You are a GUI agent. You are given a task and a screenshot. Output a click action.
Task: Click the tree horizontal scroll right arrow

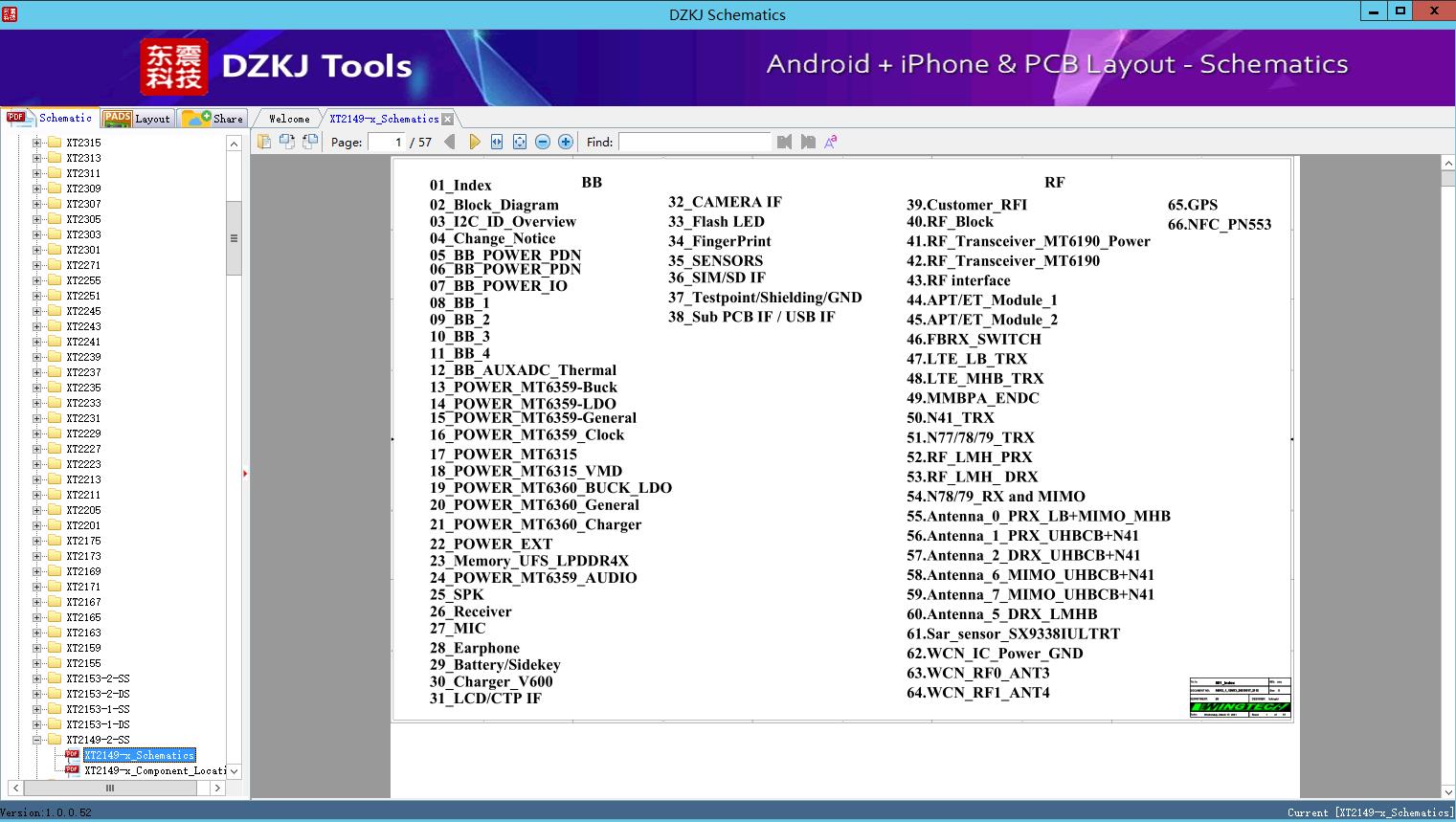pos(217,788)
